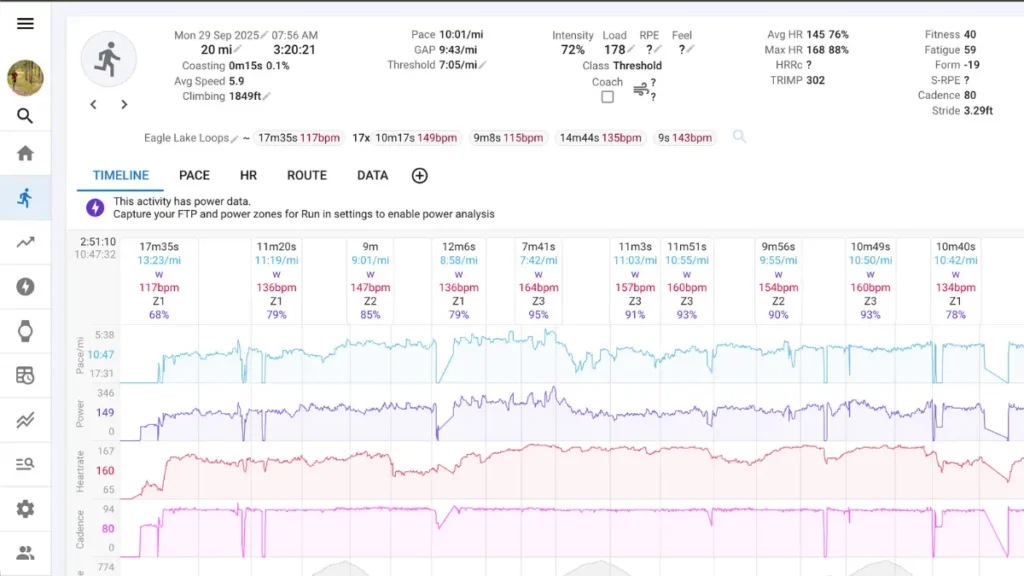
Task: Click the magnifier next to the interval chips
Action: (x=740, y=137)
